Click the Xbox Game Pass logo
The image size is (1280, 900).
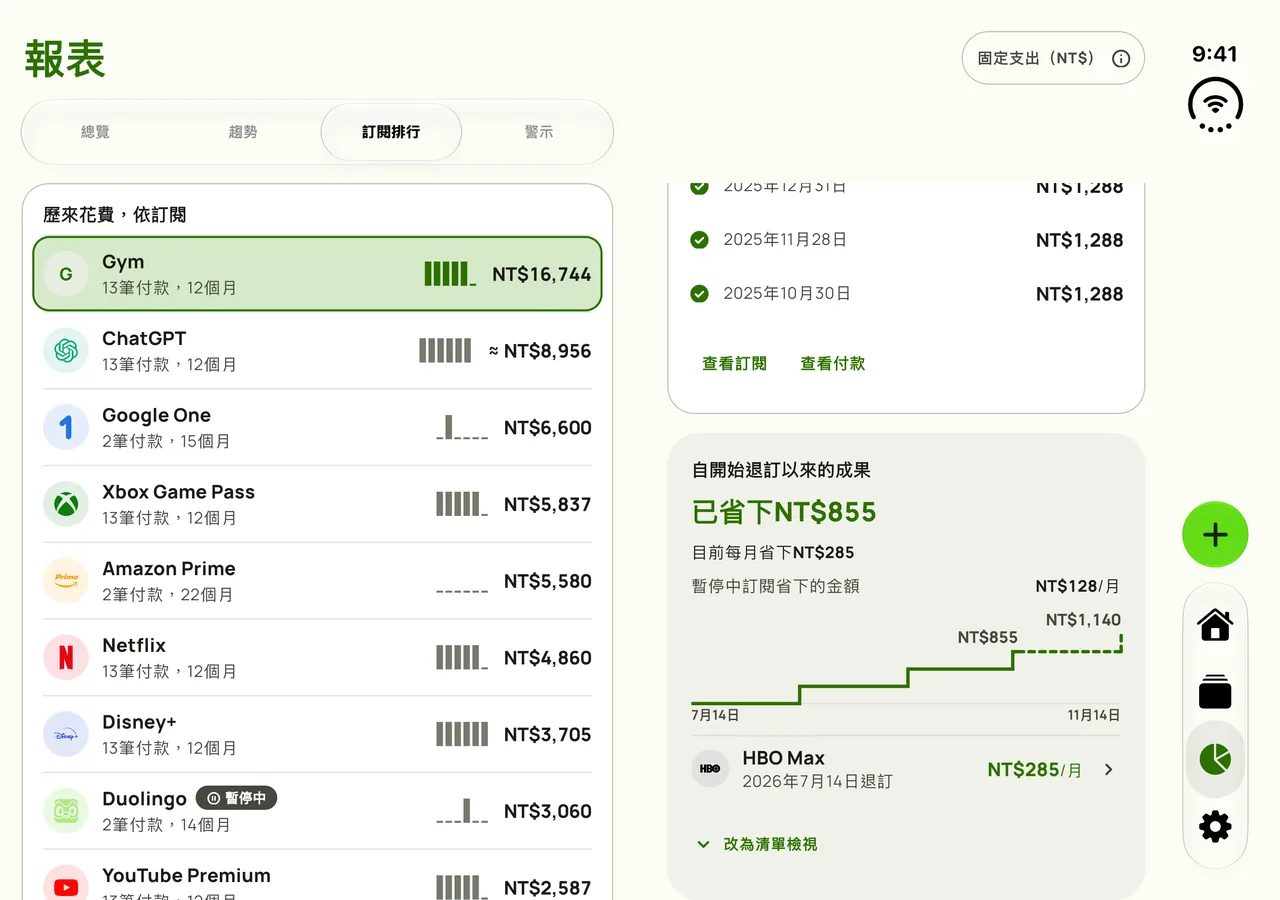(66, 504)
